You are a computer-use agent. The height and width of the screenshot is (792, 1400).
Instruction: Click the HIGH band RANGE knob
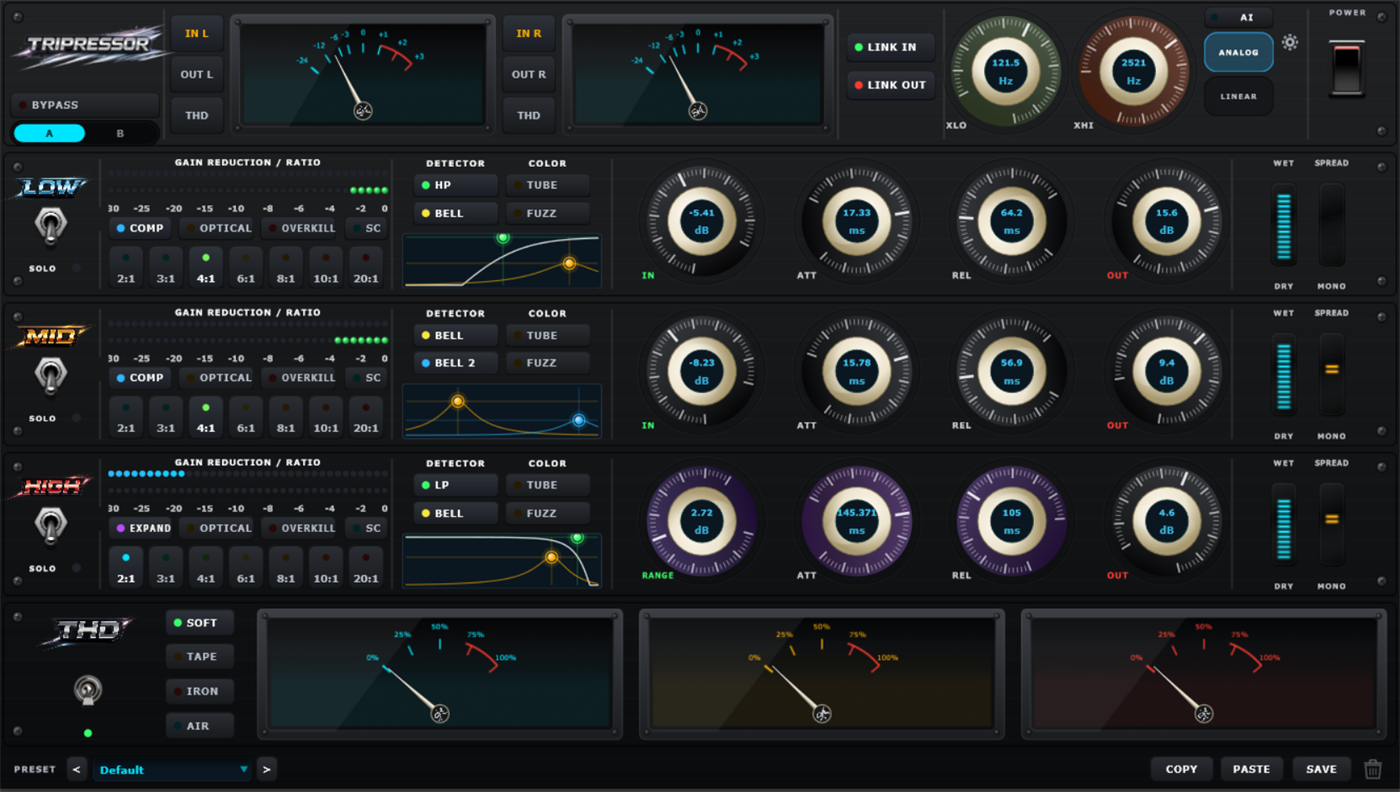[701, 521]
